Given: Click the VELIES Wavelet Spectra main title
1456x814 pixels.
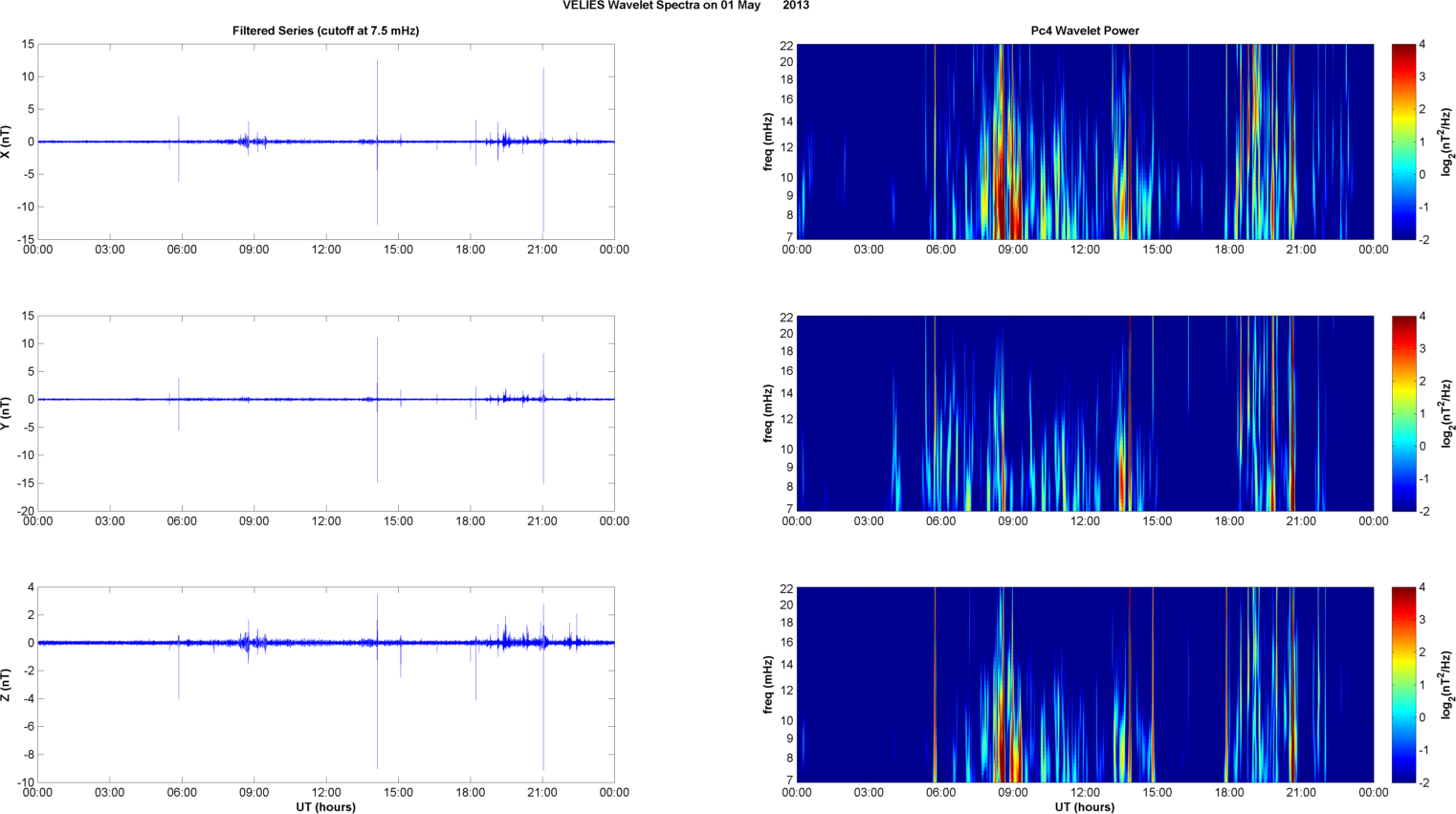Looking at the screenshot, I should pos(684,6).
